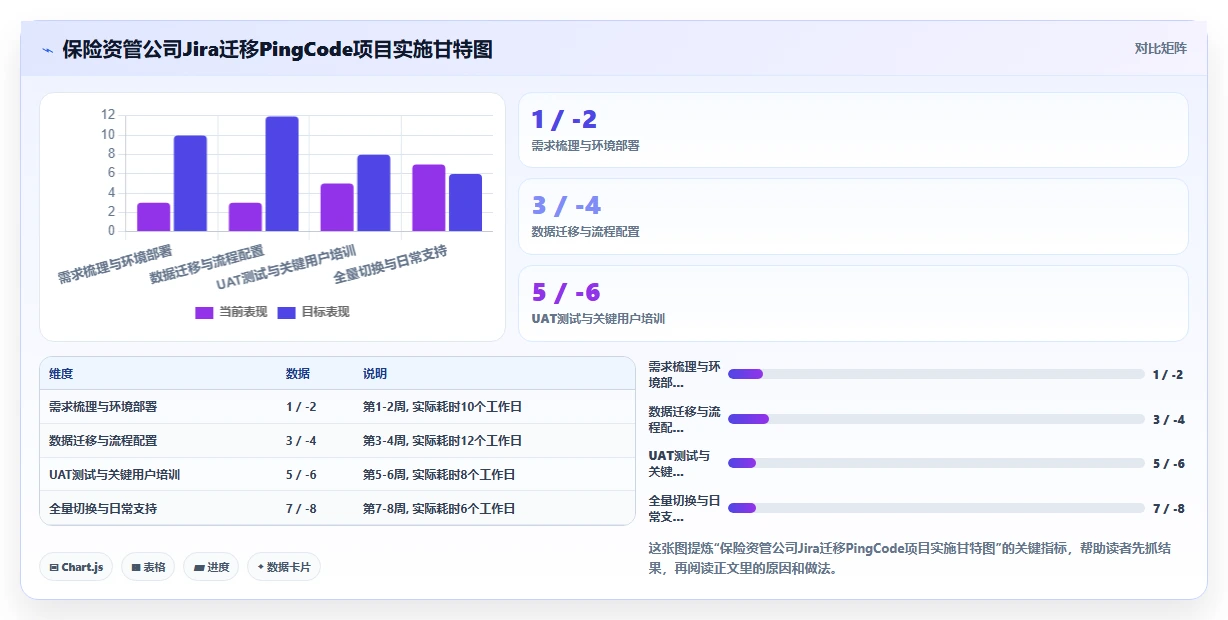
Task: Click the purple bar for UAT测试与关键用户培训
Action: (x=337, y=208)
